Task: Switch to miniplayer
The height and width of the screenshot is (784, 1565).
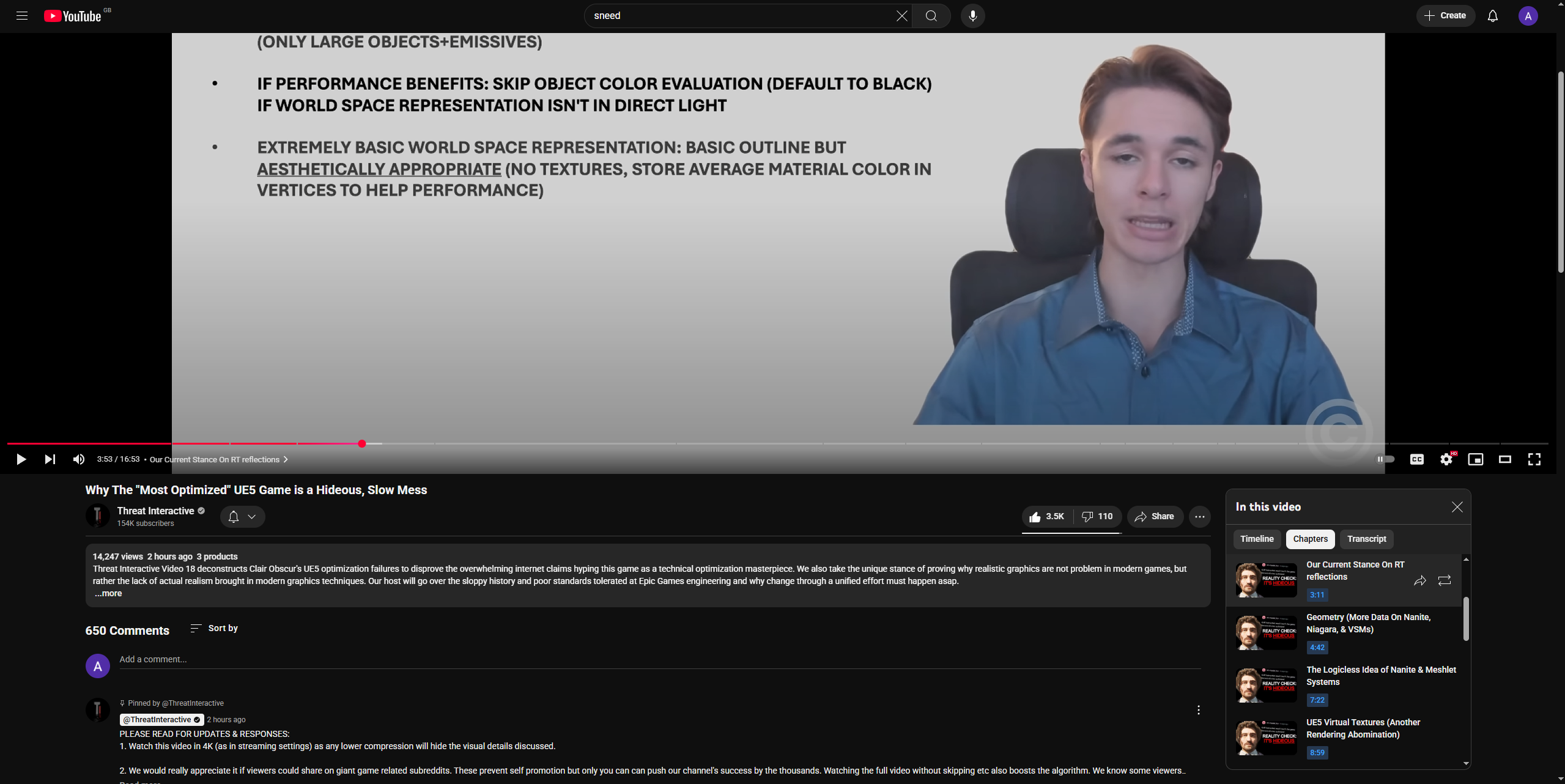Action: (1475, 459)
